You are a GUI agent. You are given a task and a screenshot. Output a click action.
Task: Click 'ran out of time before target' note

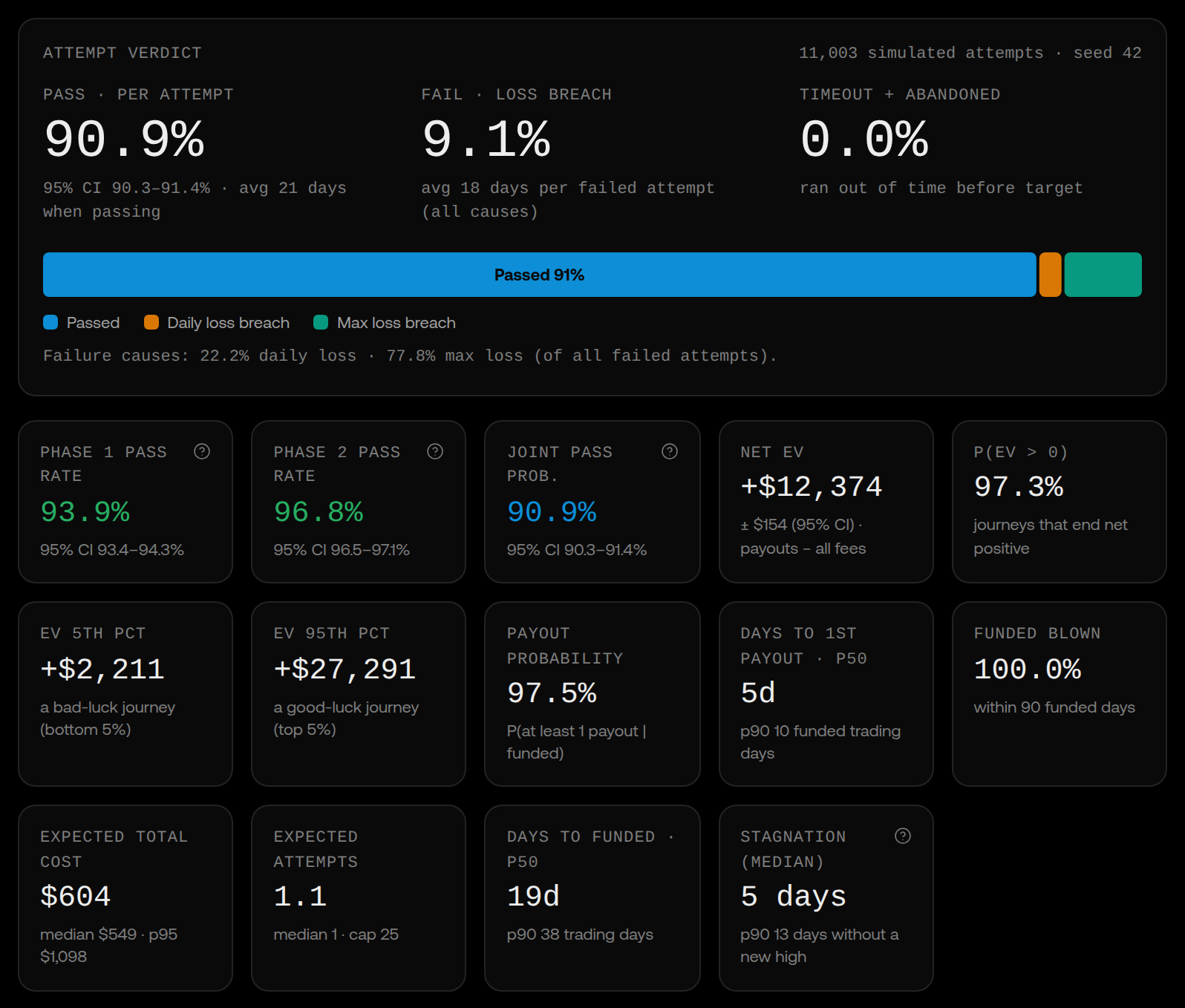[941, 188]
